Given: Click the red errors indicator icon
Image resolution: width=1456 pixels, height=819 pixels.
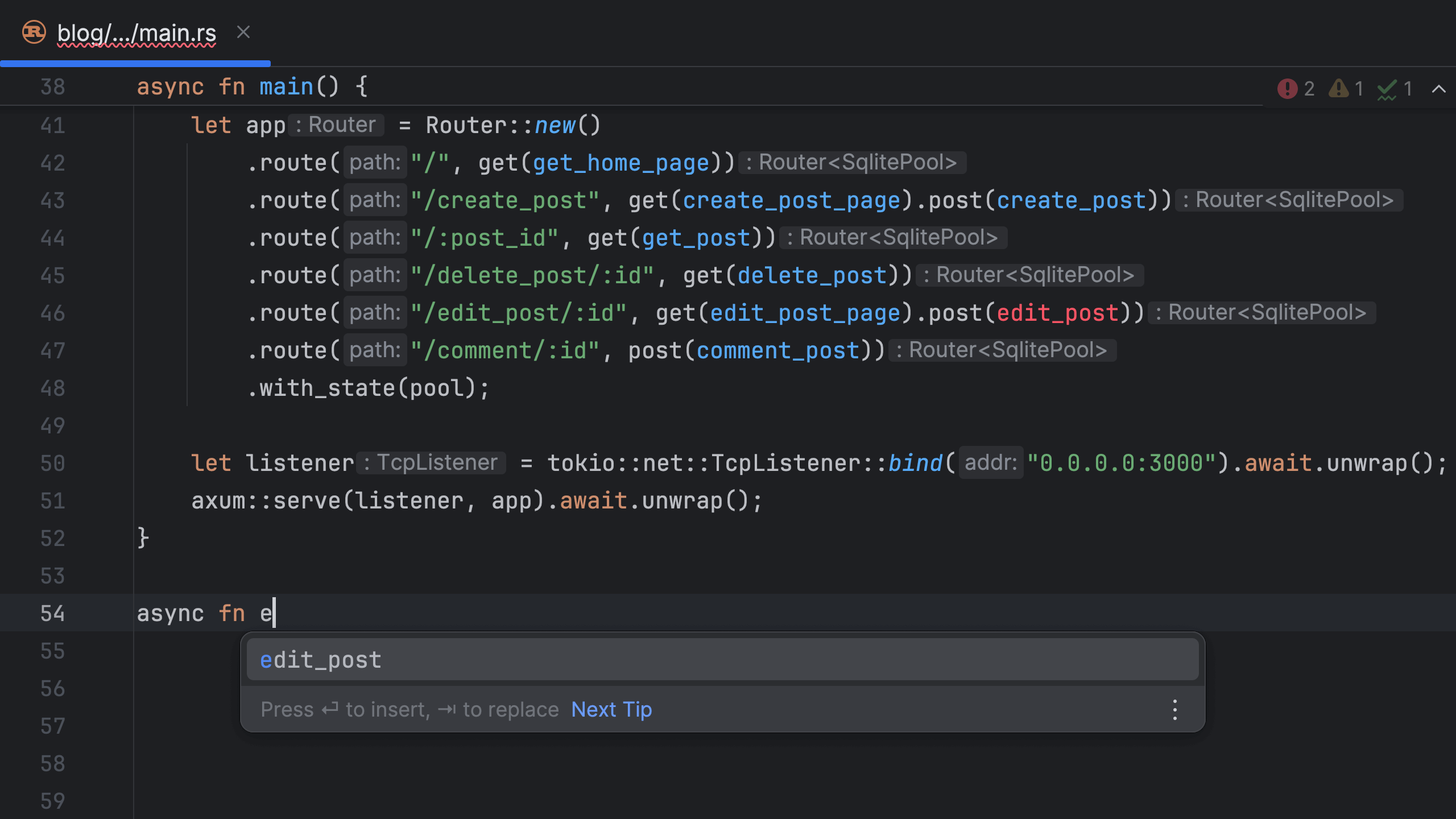Looking at the screenshot, I should point(1287,89).
